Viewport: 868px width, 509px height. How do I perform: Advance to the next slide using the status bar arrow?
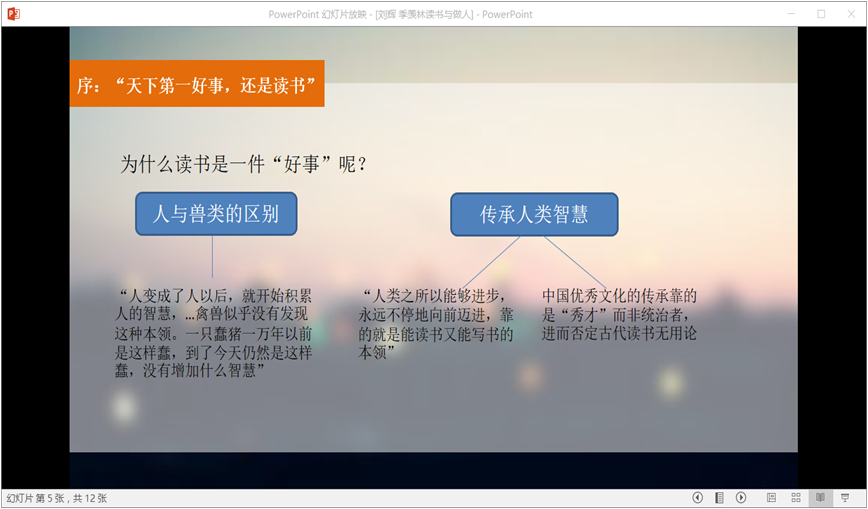click(x=741, y=497)
